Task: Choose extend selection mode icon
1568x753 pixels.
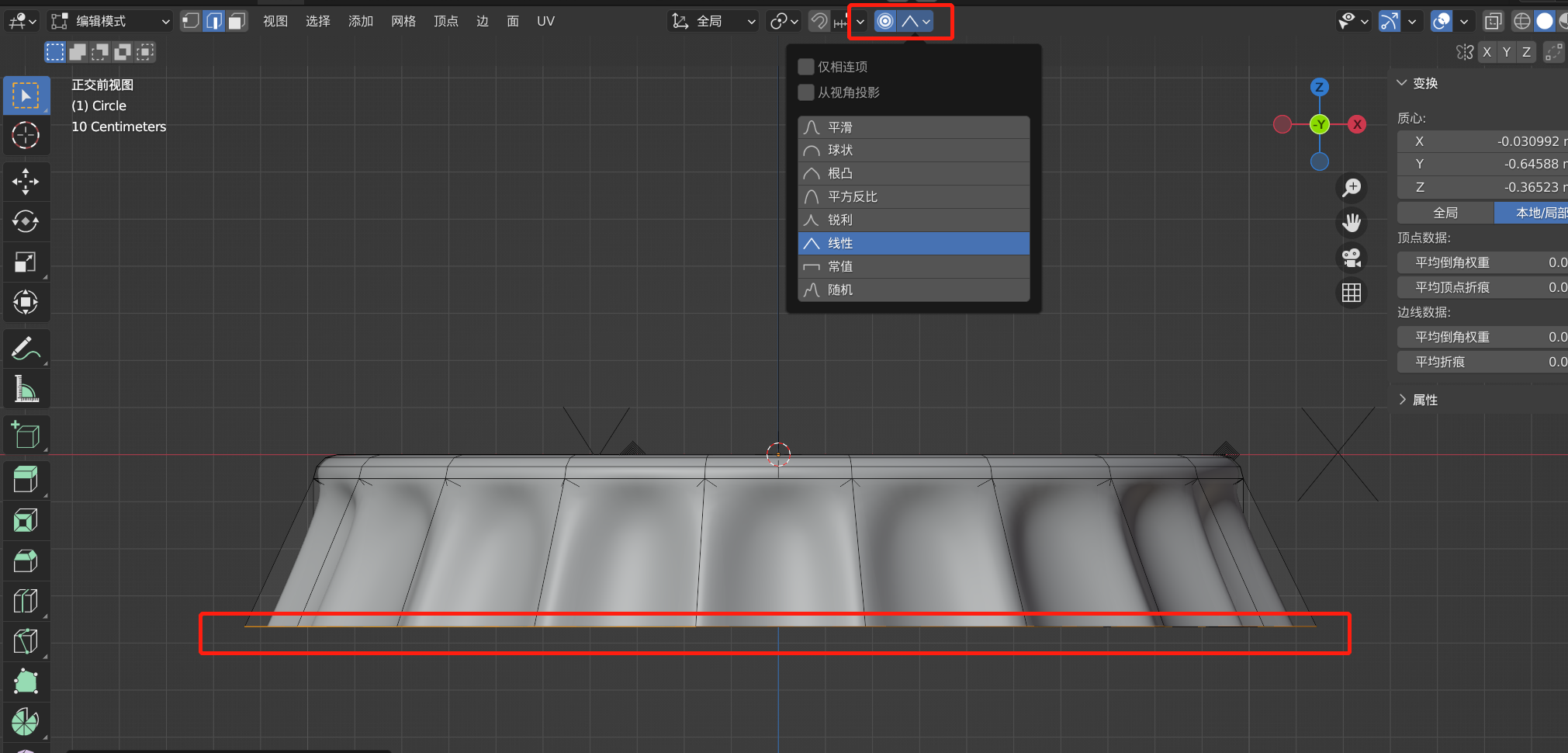Action: pyautogui.click(x=78, y=52)
